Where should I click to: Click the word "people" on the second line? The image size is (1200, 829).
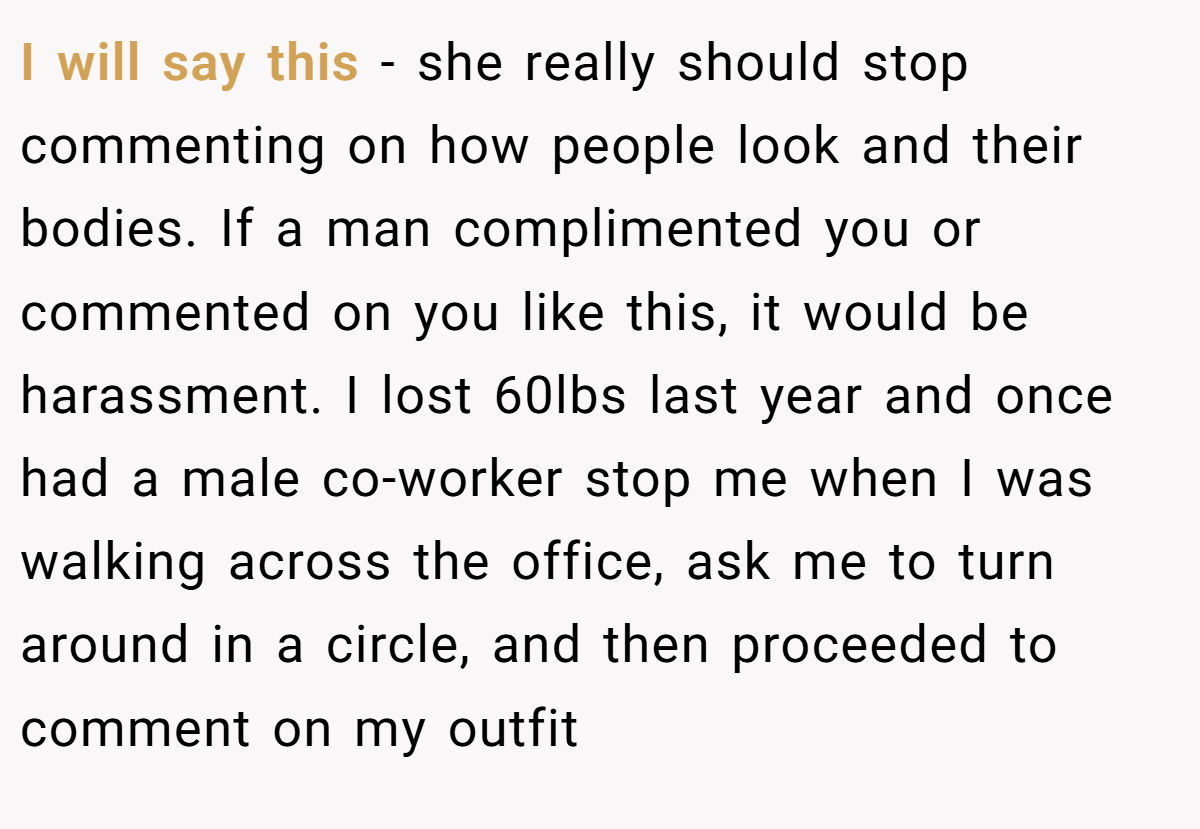coord(634,149)
